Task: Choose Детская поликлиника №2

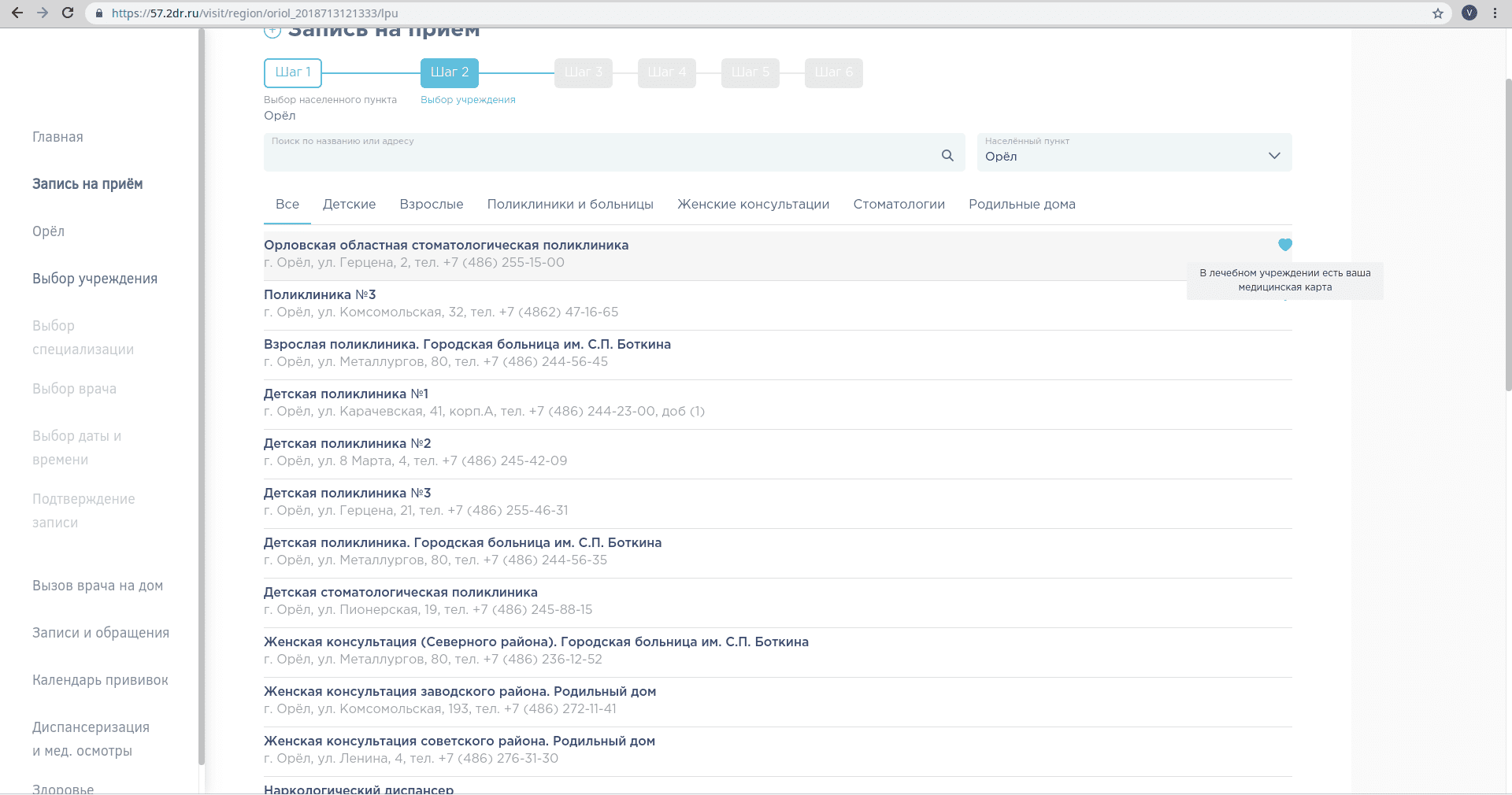Action: [x=347, y=444]
